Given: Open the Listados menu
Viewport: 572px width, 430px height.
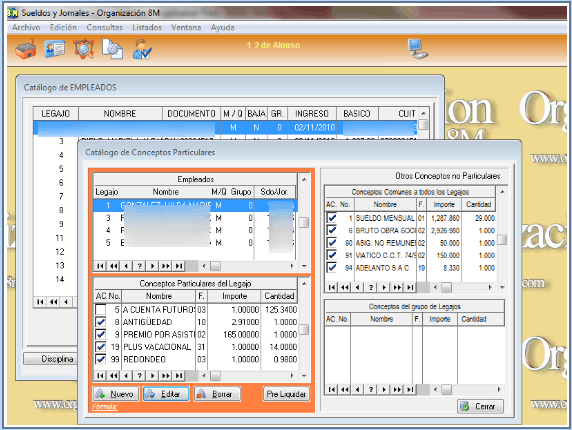Looking at the screenshot, I should pos(147,27).
